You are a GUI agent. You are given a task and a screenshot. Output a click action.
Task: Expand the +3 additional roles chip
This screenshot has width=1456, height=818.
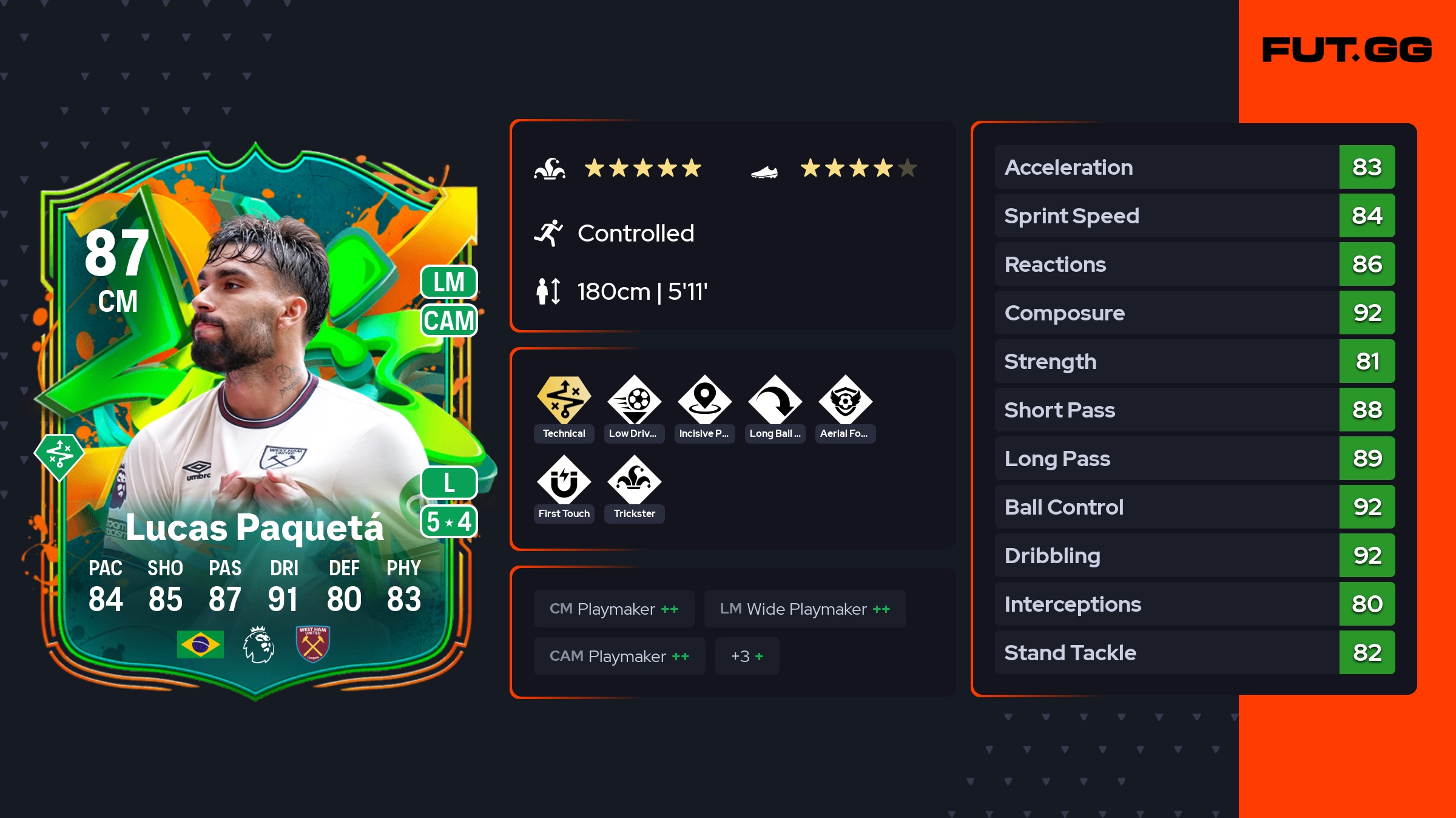[x=747, y=656]
